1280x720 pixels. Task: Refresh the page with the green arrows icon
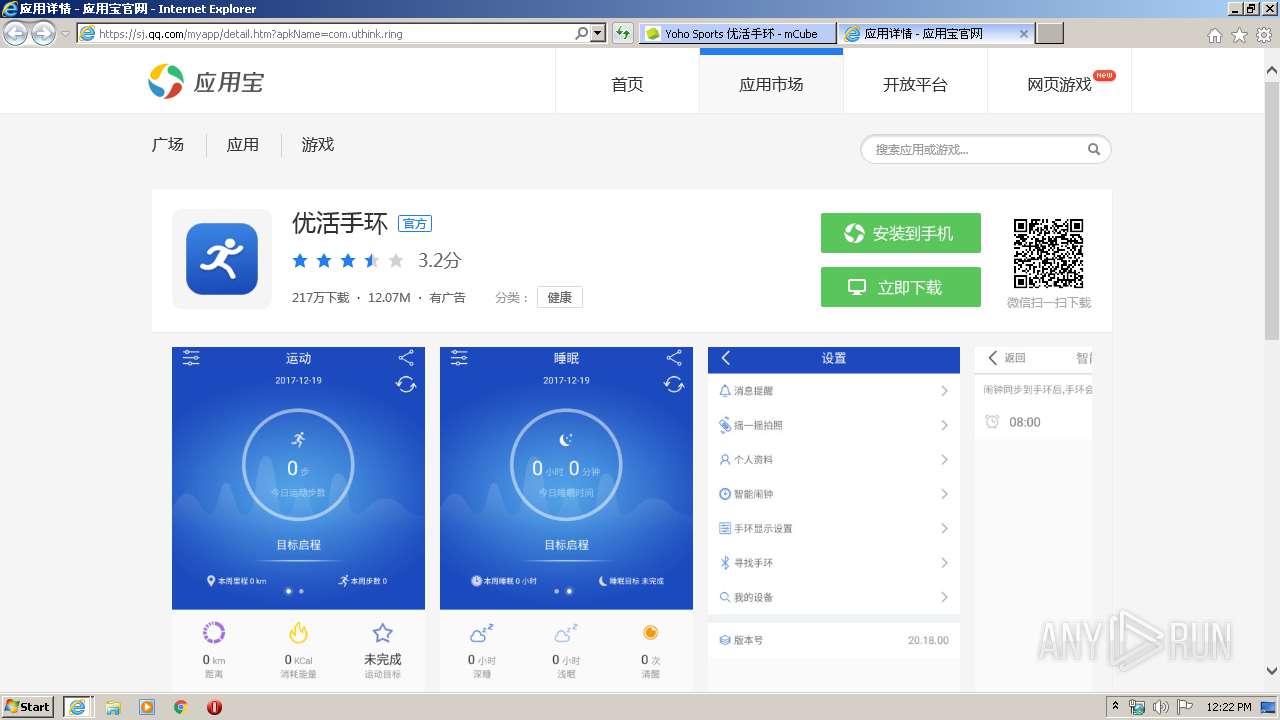click(x=622, y=33)
